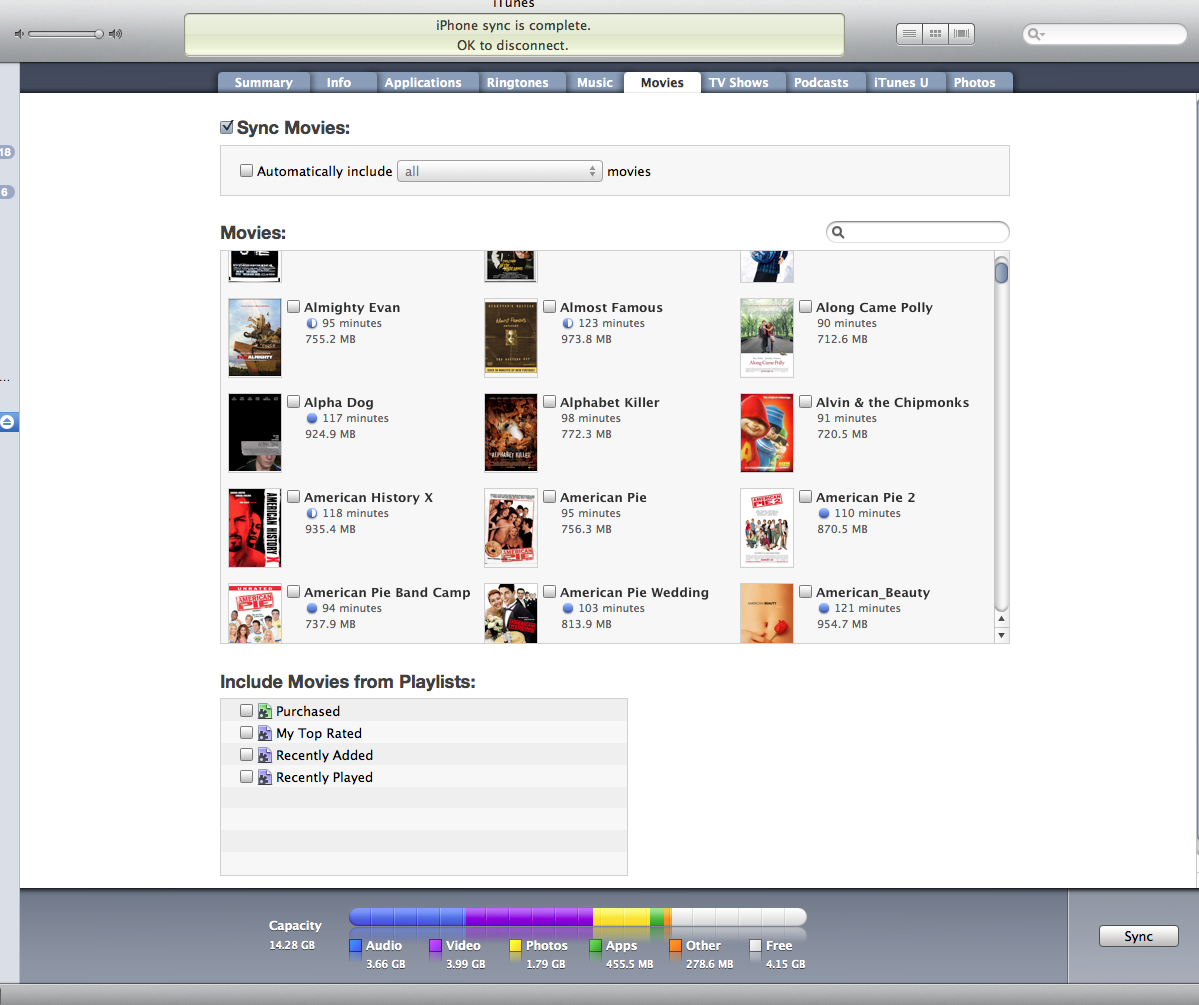The image size is (1199, 1005).
Task: Check the Along Came Polly movie
Action: (x=805, y=307)
